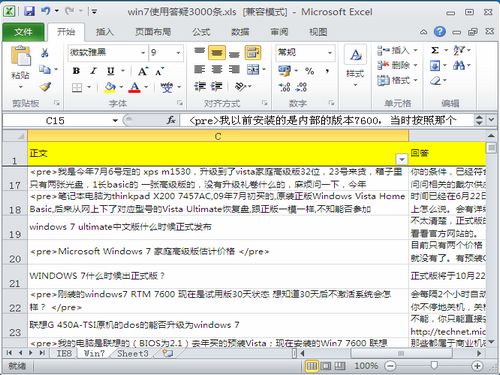The width and height of the screenshot is (500, 375).
Task: Apply red font color A
Action: pyautogui.click(x=134, y=87)
